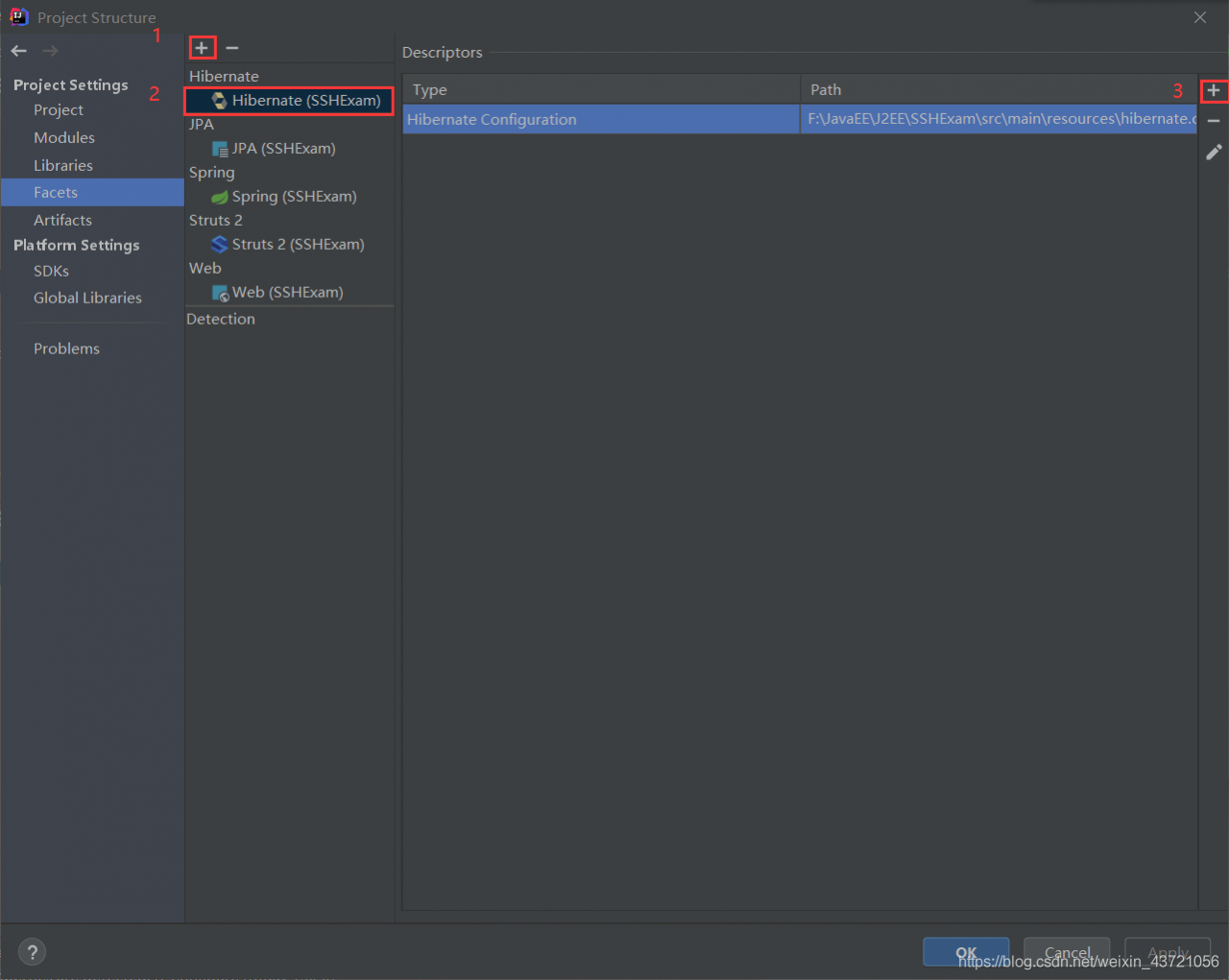Add a descriptor with the plus icon
Image resolution: width=1229 pixels, height=980 pixels.
pyautogui.click(x=1214, y=90)
